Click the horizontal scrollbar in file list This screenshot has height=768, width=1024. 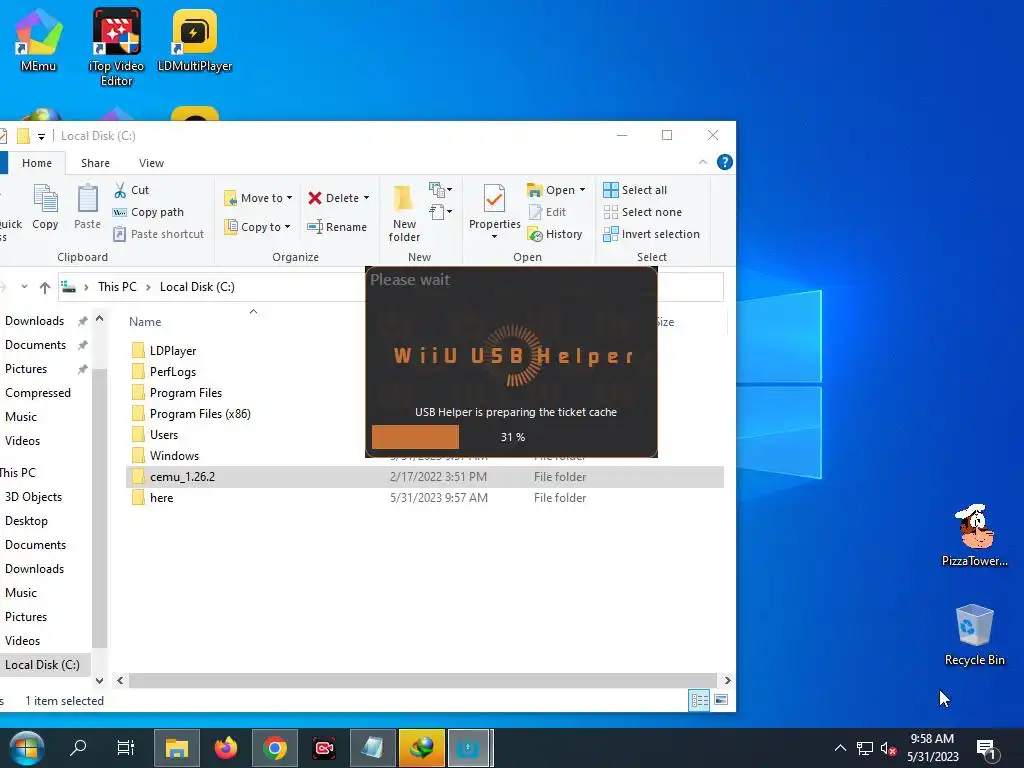coord(423,680)
